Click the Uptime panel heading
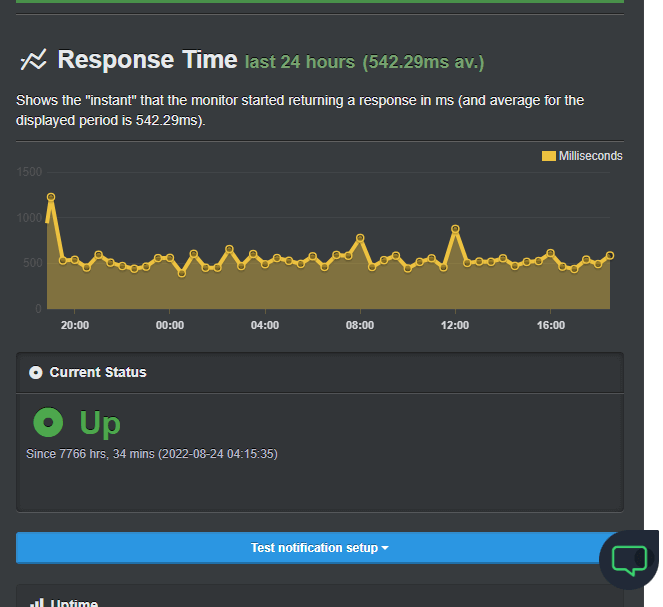 (74, 603)
